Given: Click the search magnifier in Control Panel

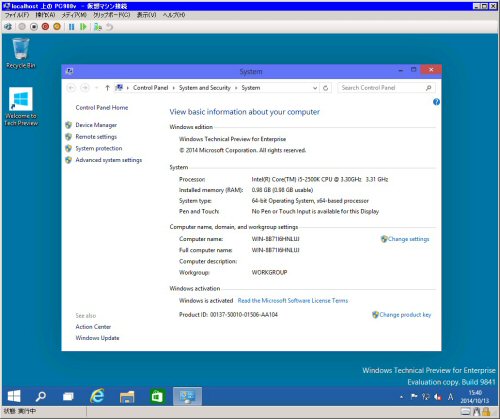Looking at the screenshot, I should (x=429, y=88).
